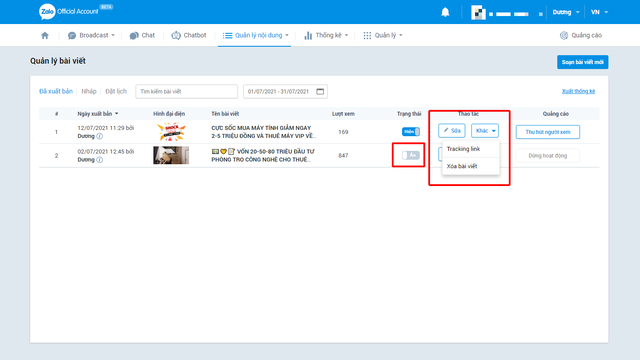
Task: Focus the Tìm kiếm bài viết field
Action: (187, 91)
